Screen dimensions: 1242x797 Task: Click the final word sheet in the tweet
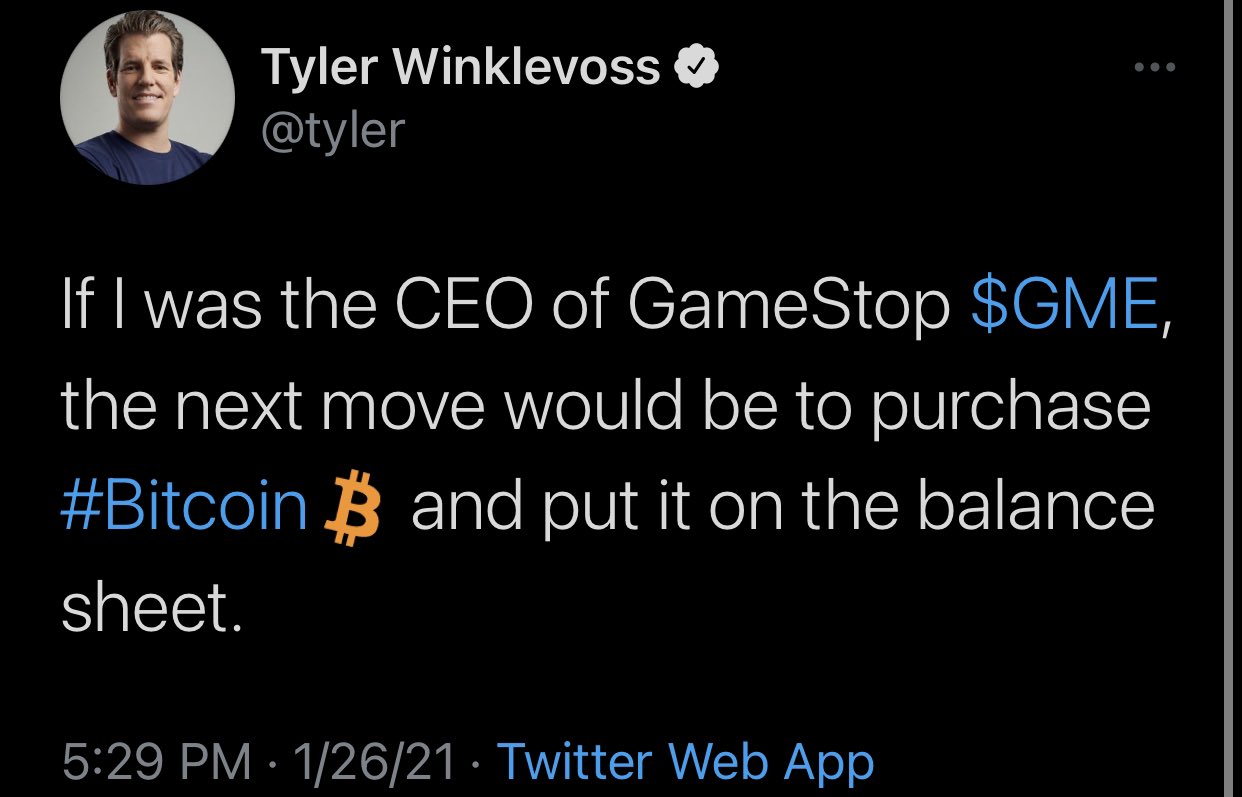150,605
